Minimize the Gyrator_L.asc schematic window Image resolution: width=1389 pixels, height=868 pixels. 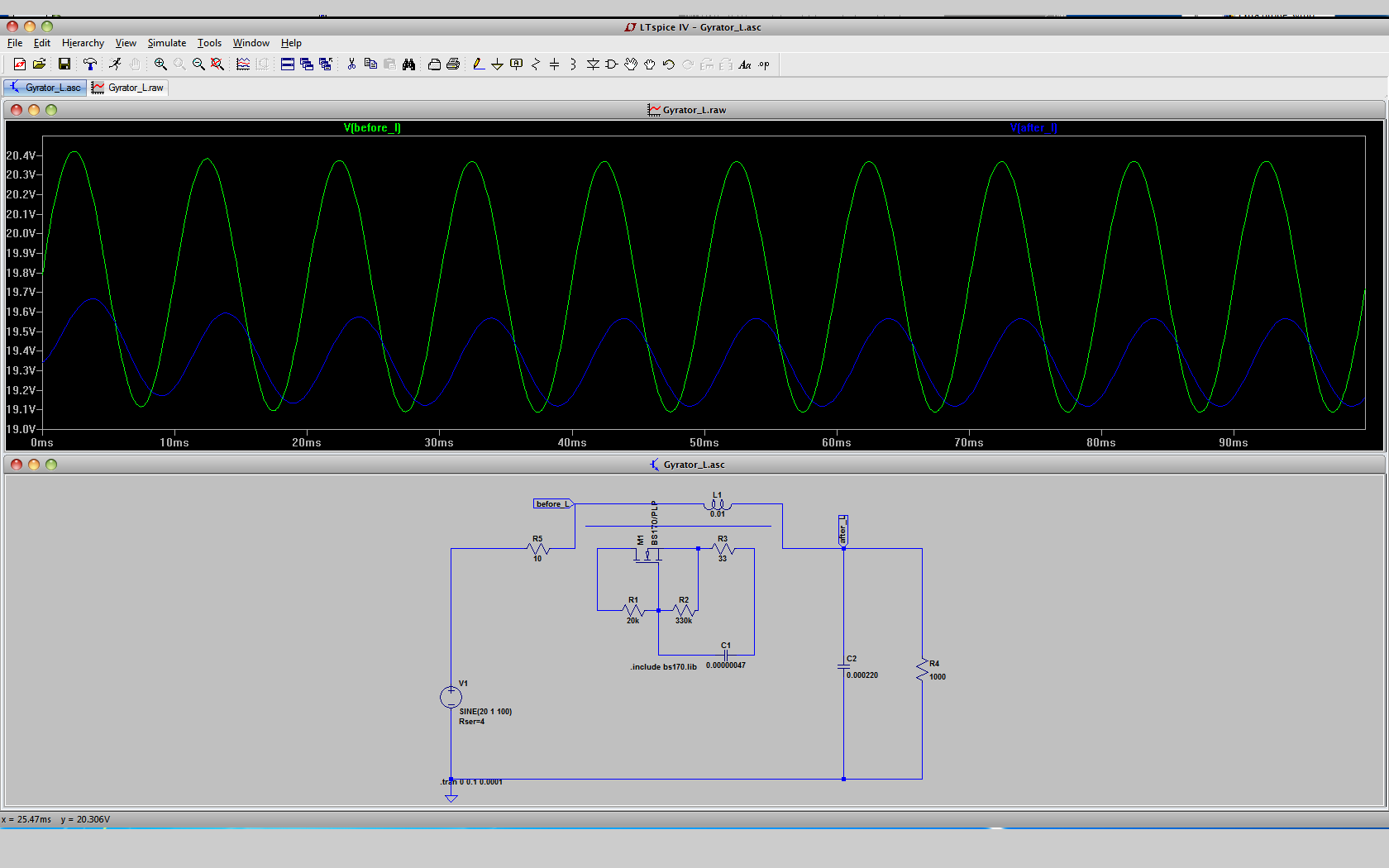34,465
